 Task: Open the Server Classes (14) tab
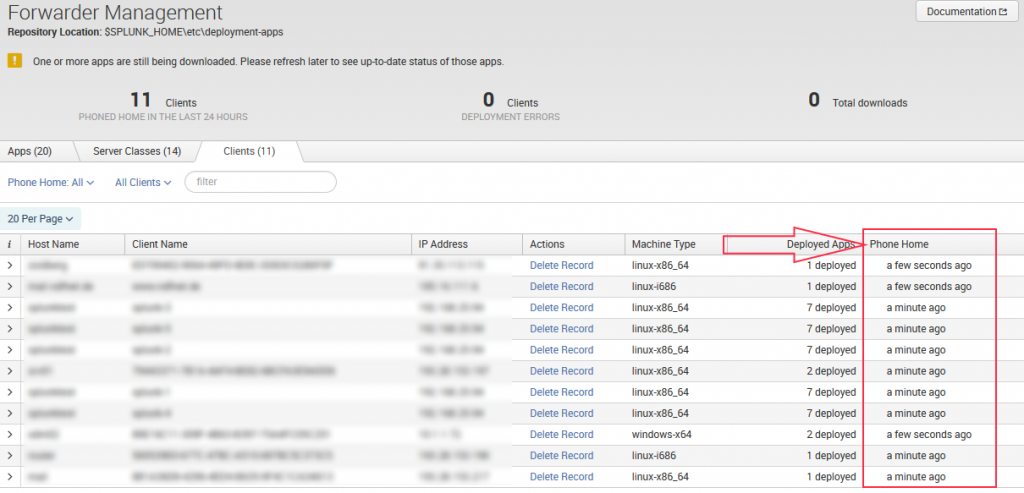click(x=137, y=151)
